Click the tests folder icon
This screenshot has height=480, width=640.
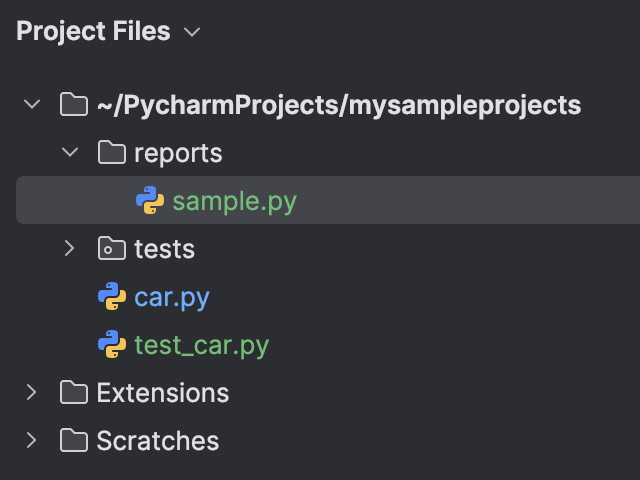pos(111,249)
